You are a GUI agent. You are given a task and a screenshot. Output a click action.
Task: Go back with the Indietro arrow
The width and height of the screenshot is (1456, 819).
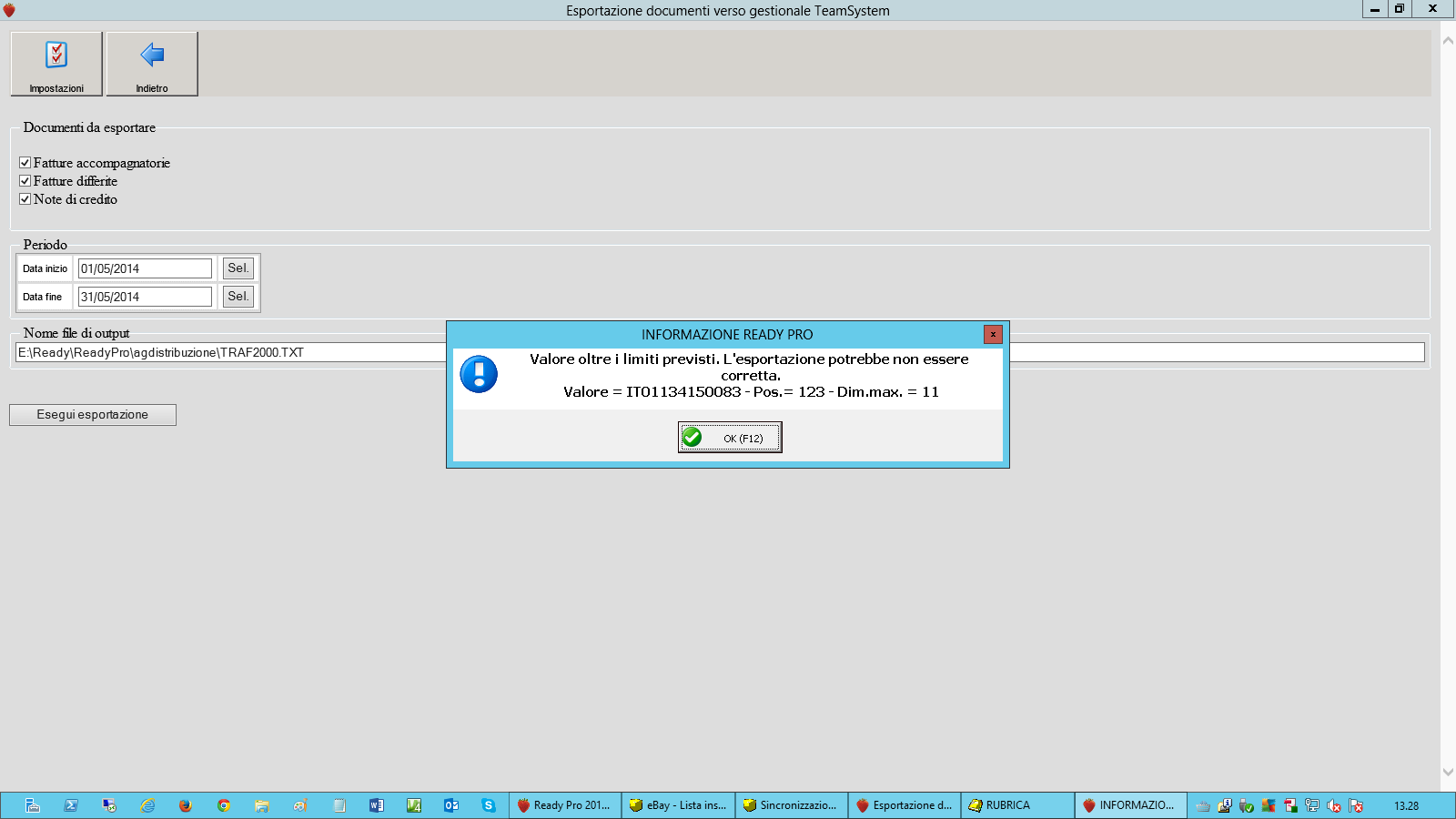pos(152,64)
